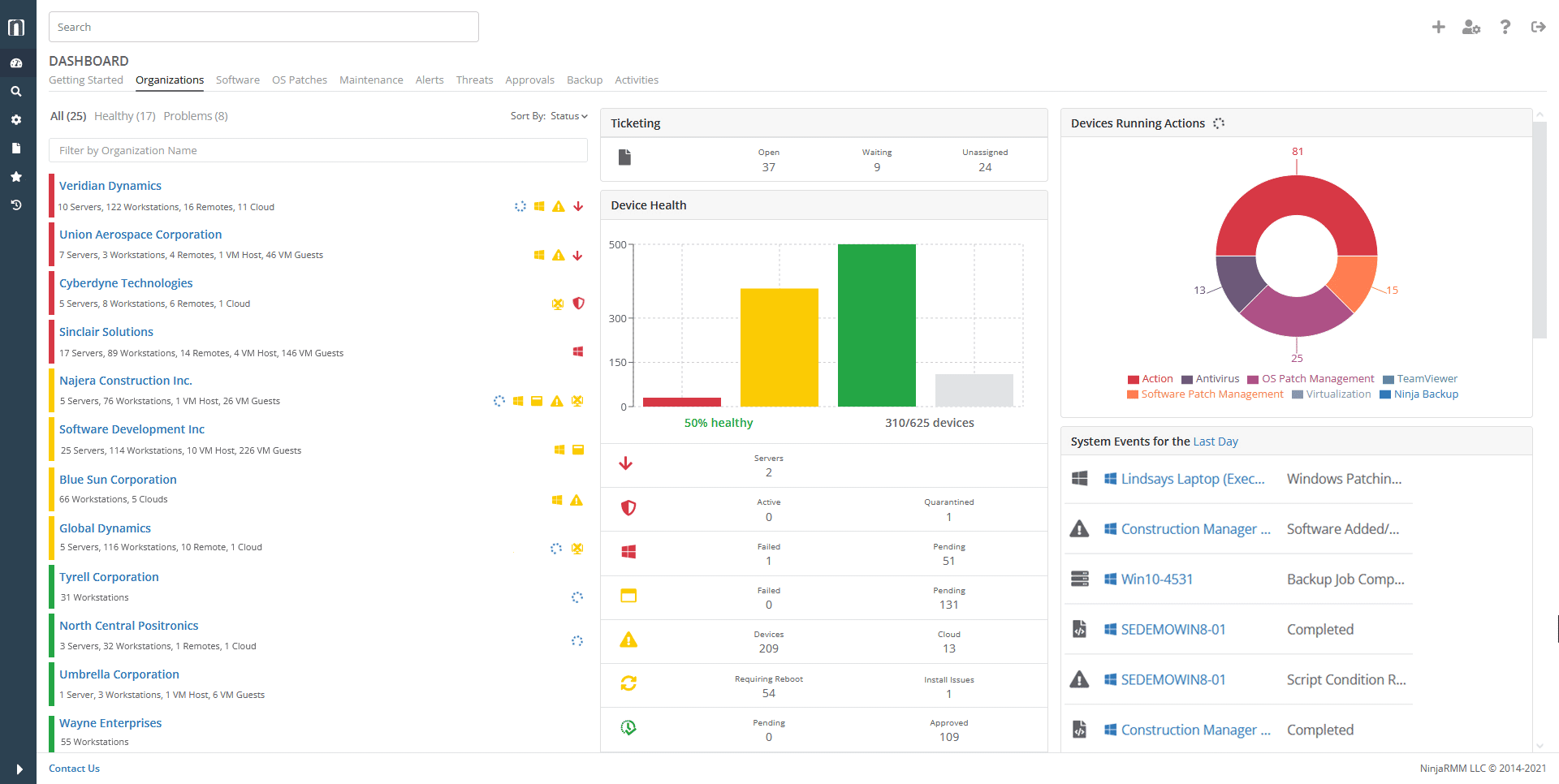Click the NinjaRMM logo icon
The image size is (1559, 784).
[x=16, y=28]
